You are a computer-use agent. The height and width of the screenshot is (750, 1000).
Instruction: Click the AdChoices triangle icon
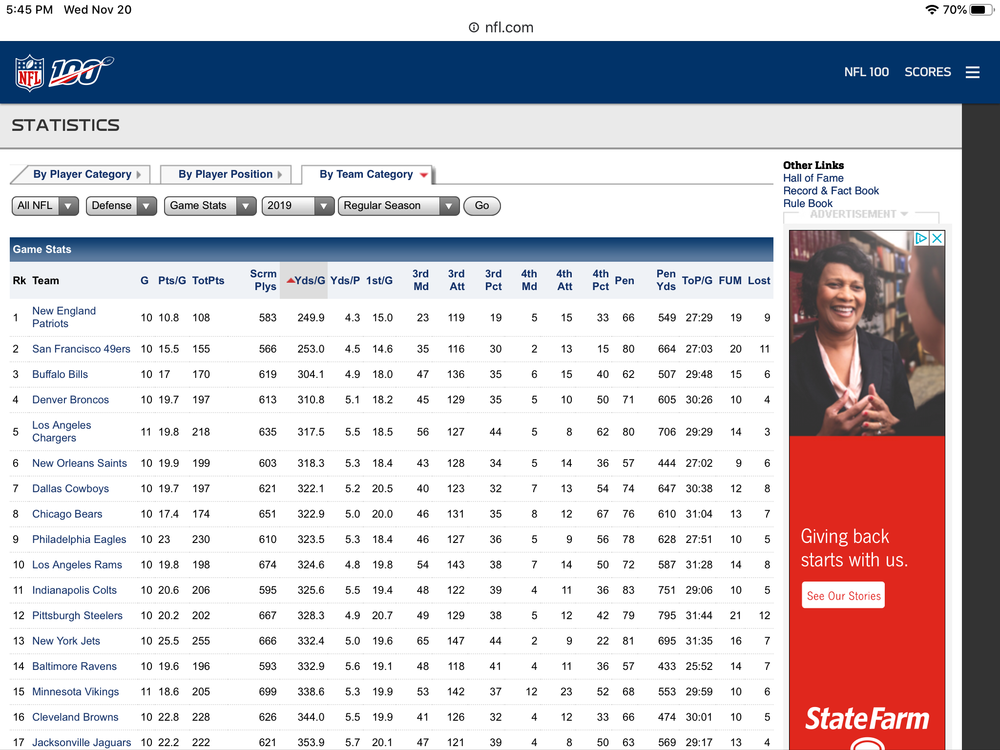coord(921,239)
